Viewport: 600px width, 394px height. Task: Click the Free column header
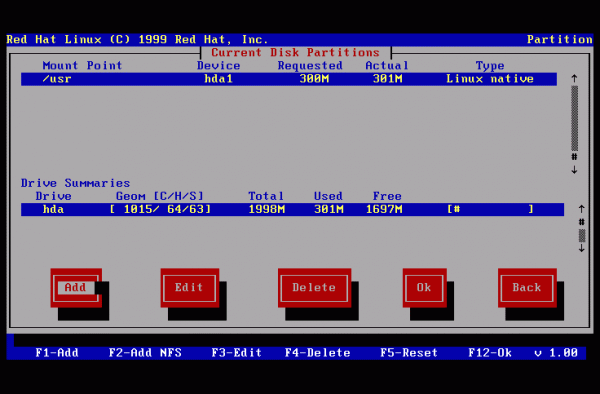387,196
